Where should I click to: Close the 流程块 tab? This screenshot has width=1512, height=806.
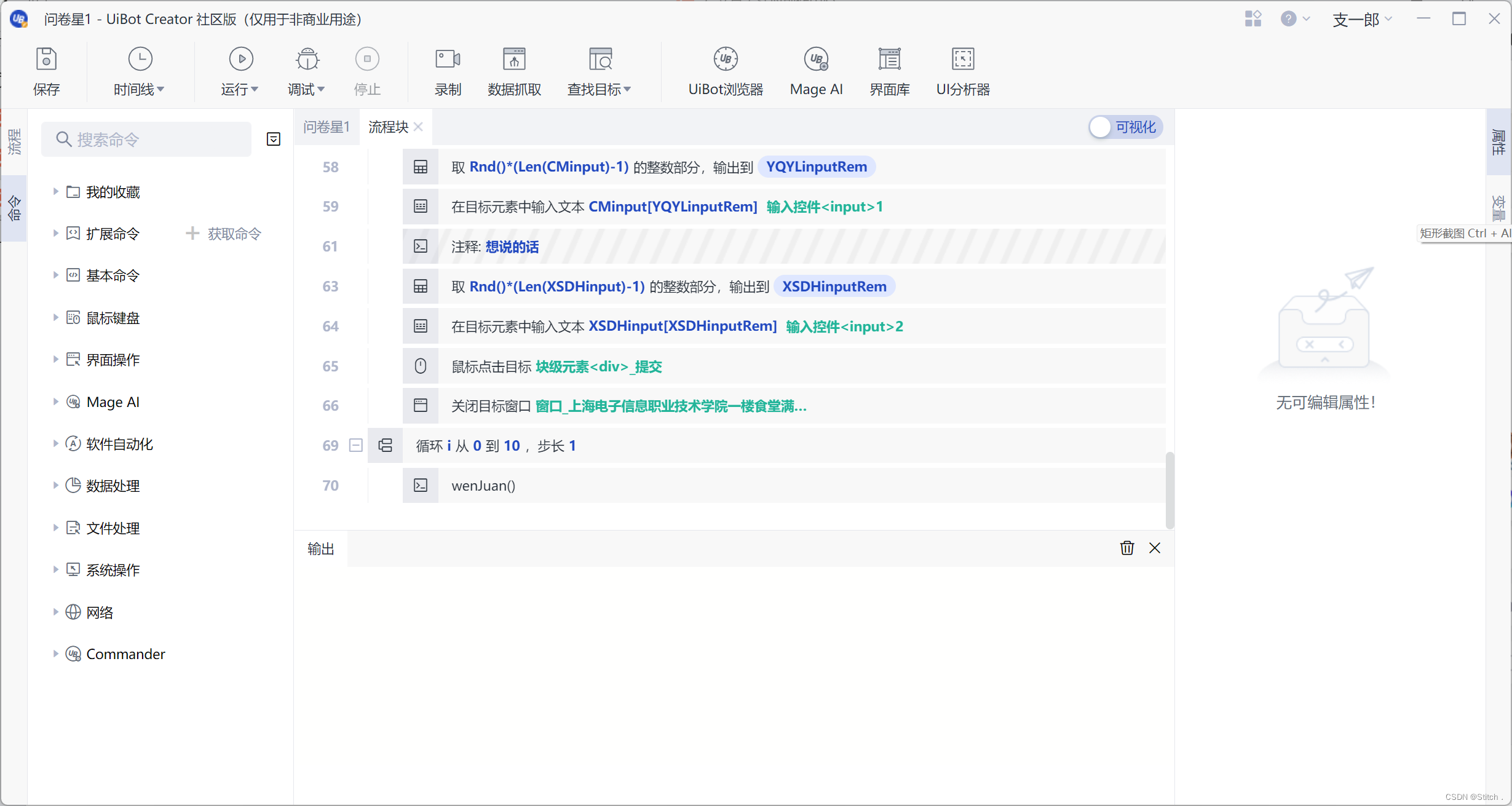coord(419,127)
